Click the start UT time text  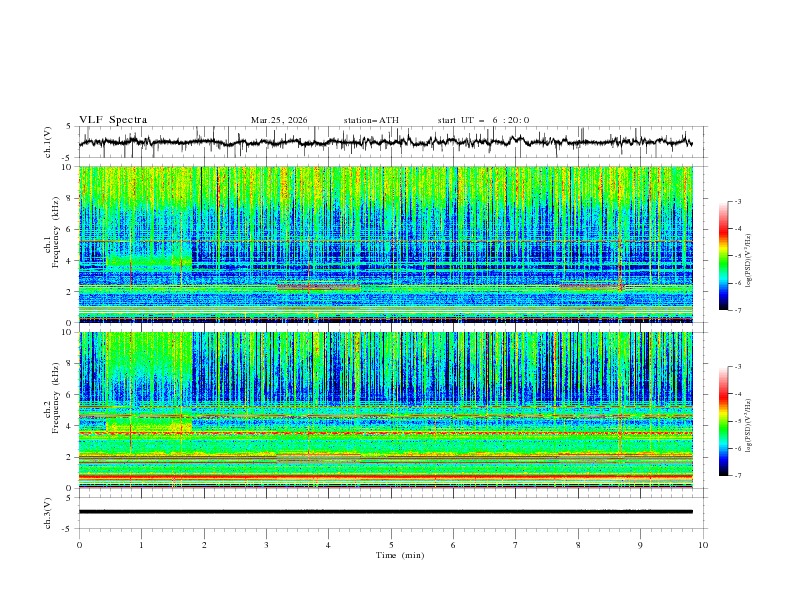tap(483, 120)
